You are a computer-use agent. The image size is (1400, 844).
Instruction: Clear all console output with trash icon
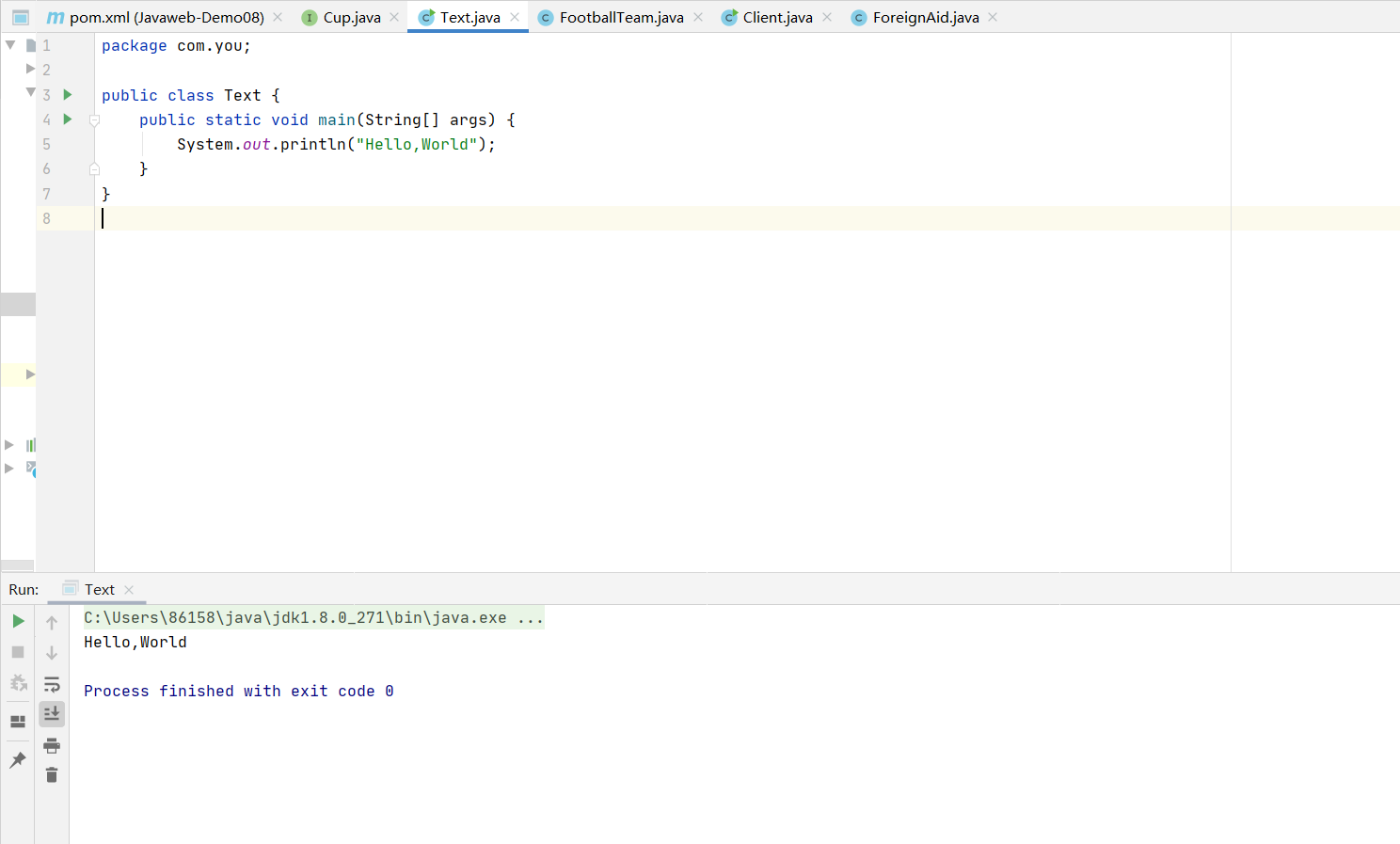[52, 775]
